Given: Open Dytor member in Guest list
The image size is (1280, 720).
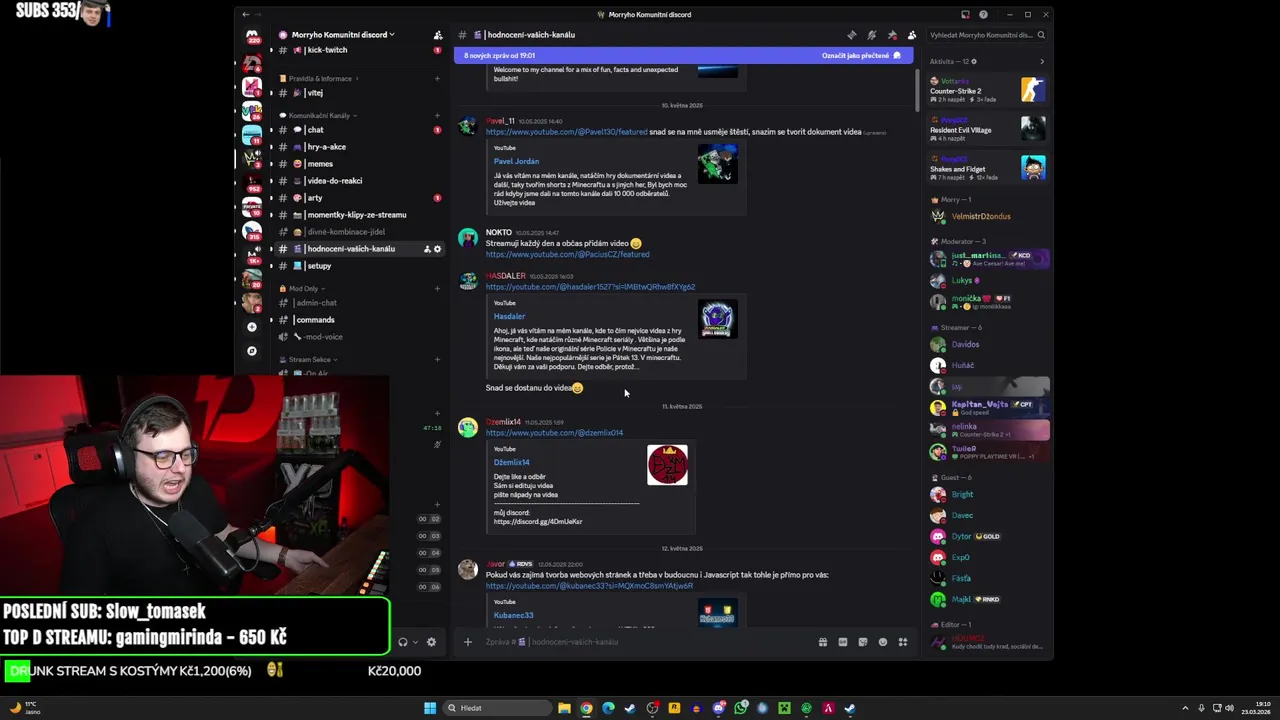Looking at the screenshot, I should (988, 536).
